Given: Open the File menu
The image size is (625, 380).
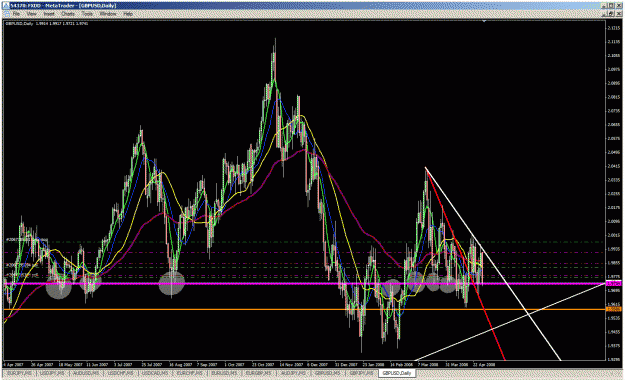Looking at the screenshot, I should point(16,14).
